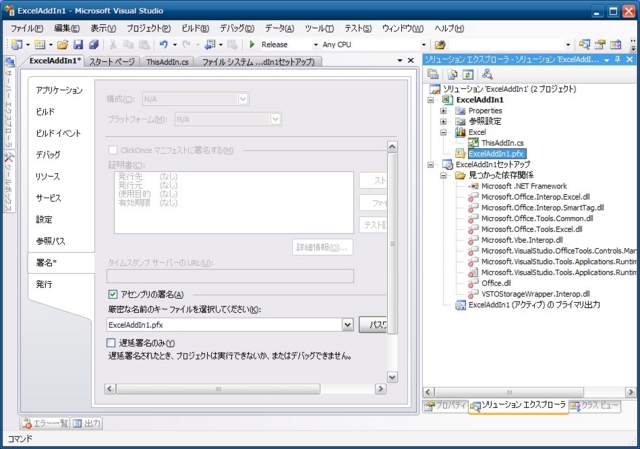Toggle the ClickOnce manifest signing checkbox
The image size is (640, 449).
pyautogui.click(x=113, y=150)
